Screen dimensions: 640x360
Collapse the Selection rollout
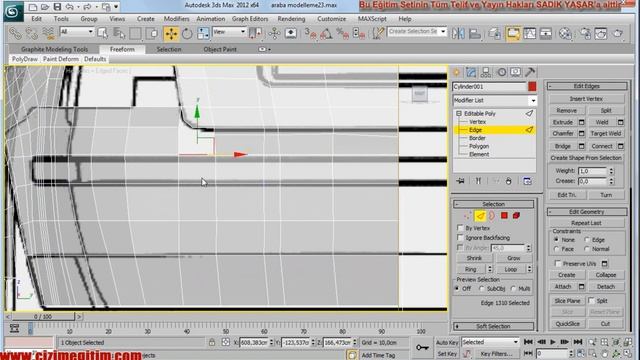pos(493,204)
